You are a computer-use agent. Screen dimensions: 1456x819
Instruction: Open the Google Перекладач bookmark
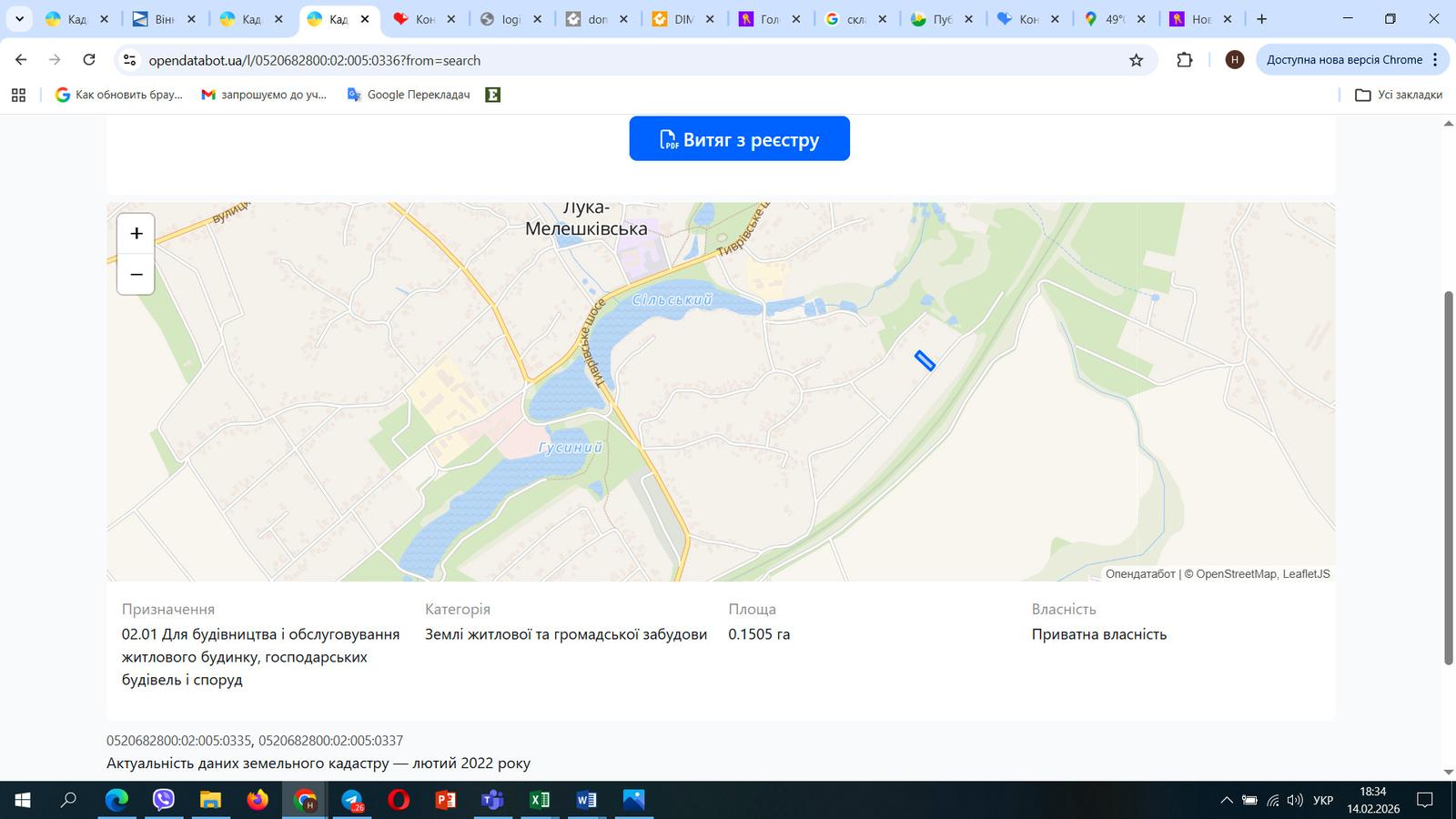coord(407,94)
